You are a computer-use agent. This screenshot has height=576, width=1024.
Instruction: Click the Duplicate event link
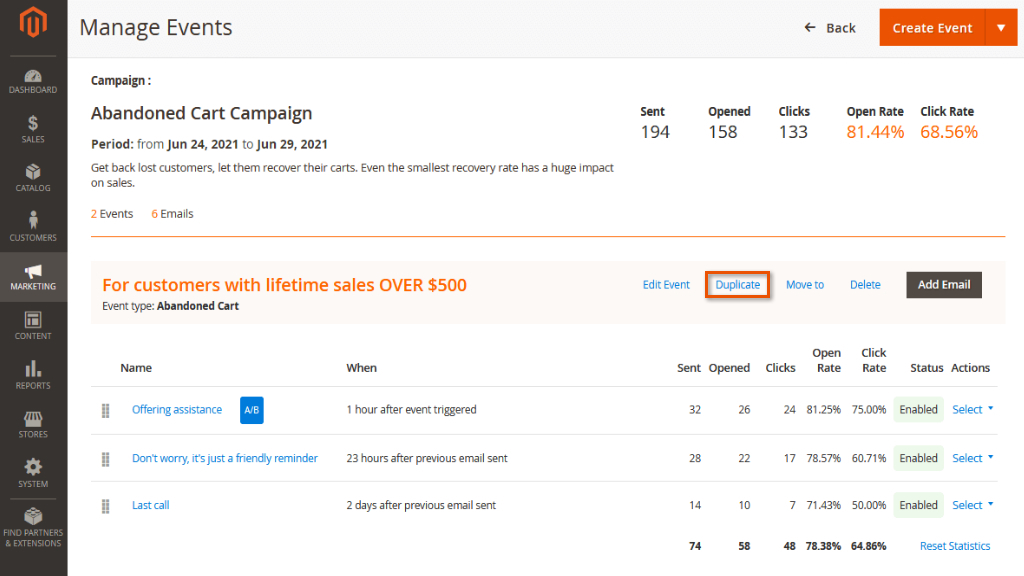coord(737,285)
